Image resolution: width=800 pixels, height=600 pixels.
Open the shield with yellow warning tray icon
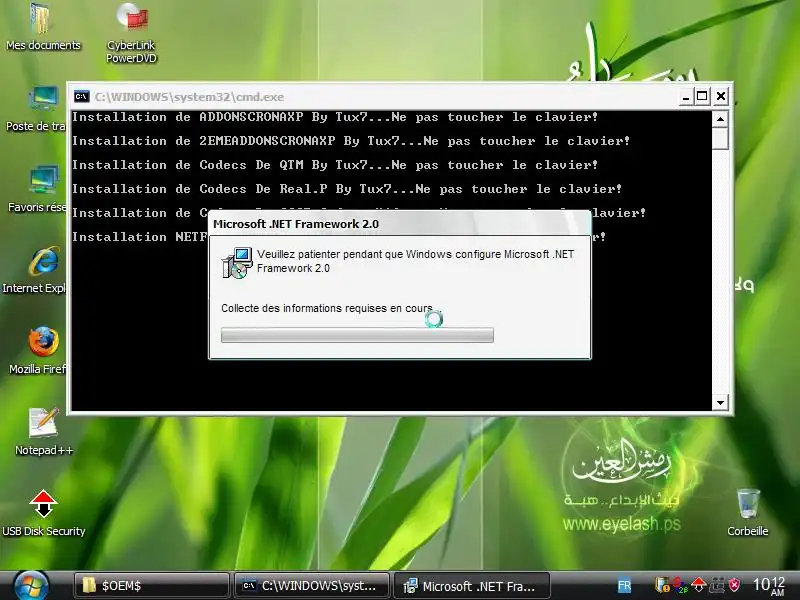[x=662, y=585]
